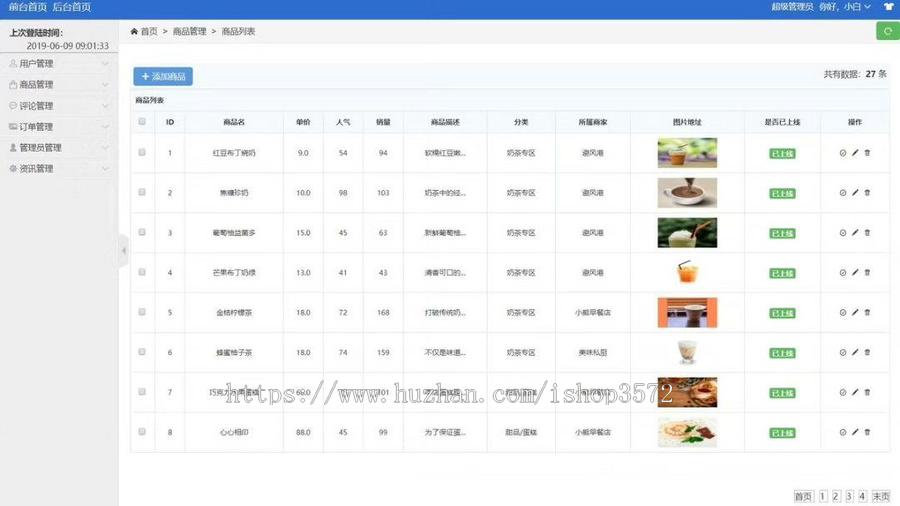Viewport: 900px width, 506px height.
Task: Jump to first page with 首页 pagination button
Action: pyautogui.click(x=804, y=496)
